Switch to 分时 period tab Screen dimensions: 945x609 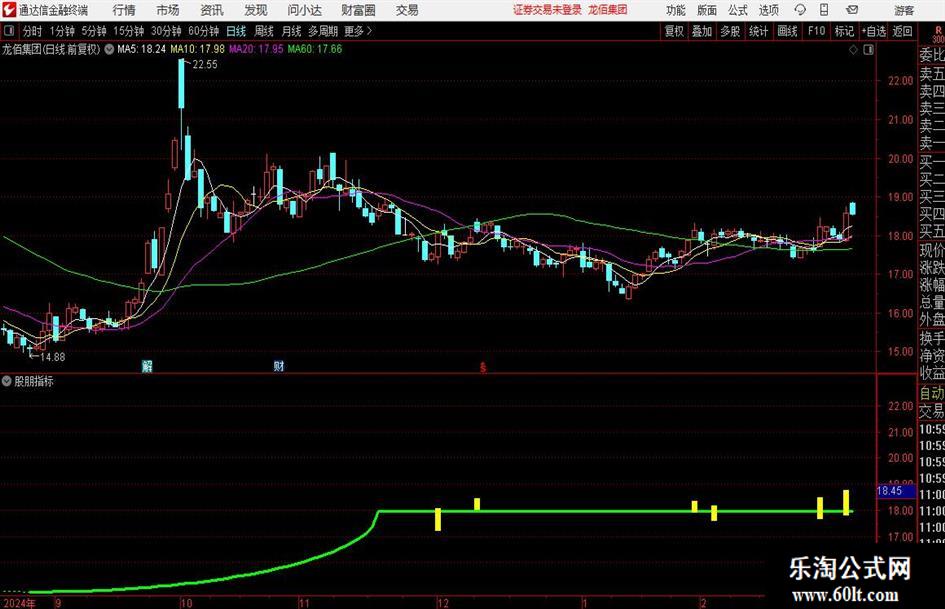pyautogui.click(x=33, y=31)
